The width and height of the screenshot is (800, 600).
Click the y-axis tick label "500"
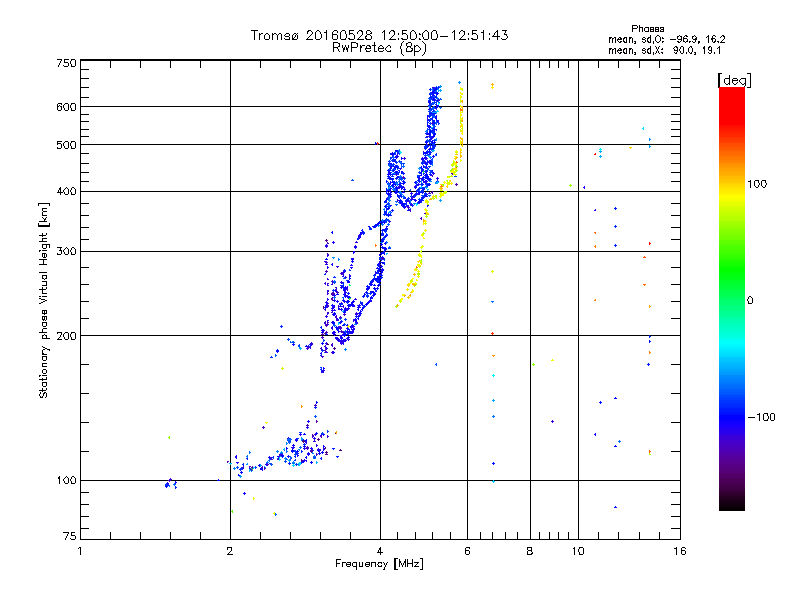(66, 145)
